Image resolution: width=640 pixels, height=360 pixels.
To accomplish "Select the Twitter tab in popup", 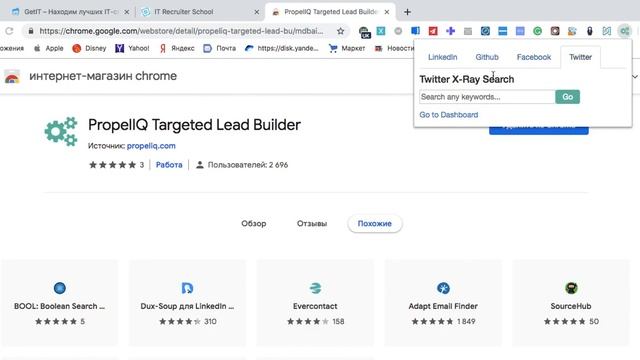I will click(580, 57).
